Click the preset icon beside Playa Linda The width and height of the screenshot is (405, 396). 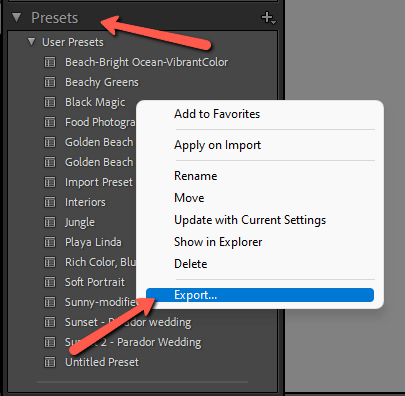50,242
